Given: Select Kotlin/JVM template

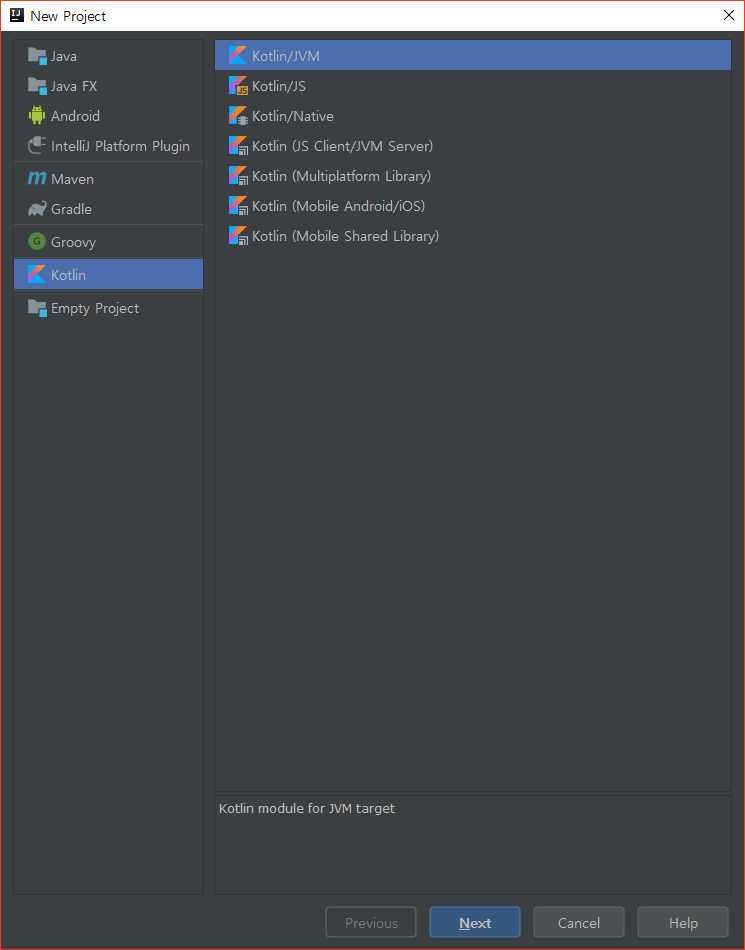Looking at the screenshot, I should [473, 56].
